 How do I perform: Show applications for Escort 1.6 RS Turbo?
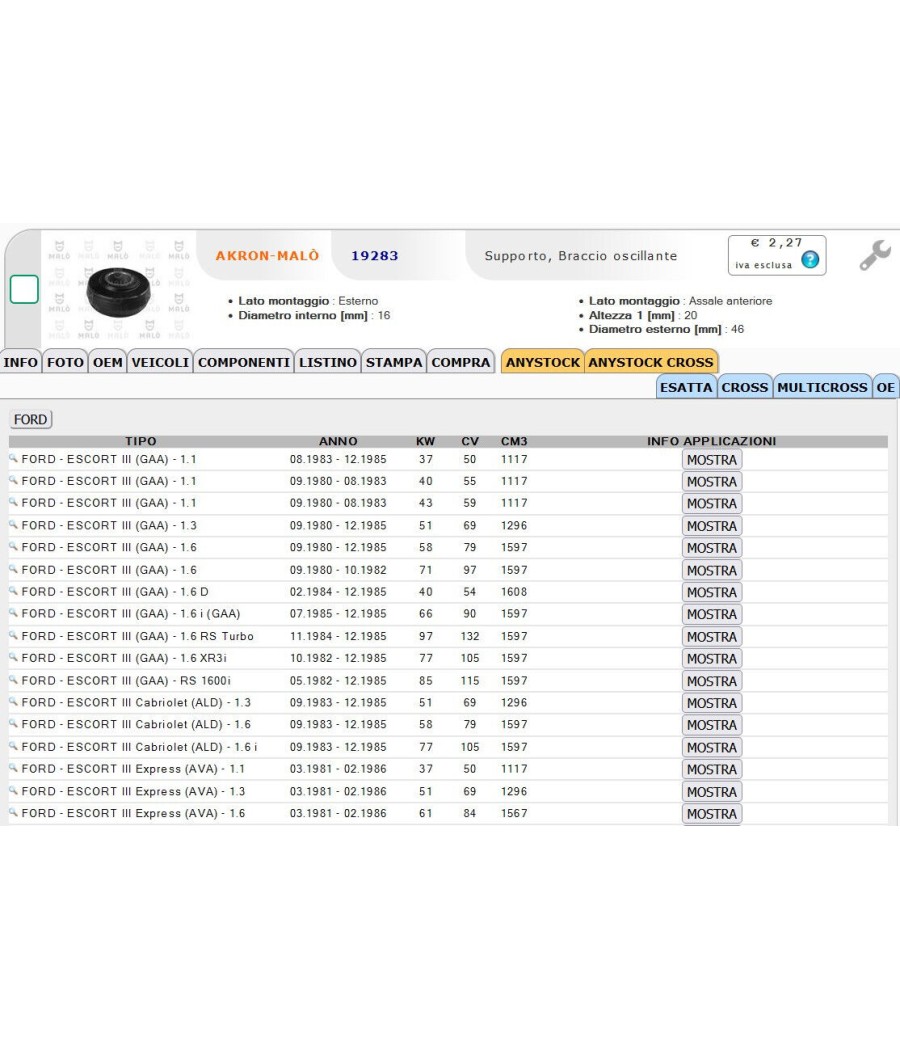712,637
